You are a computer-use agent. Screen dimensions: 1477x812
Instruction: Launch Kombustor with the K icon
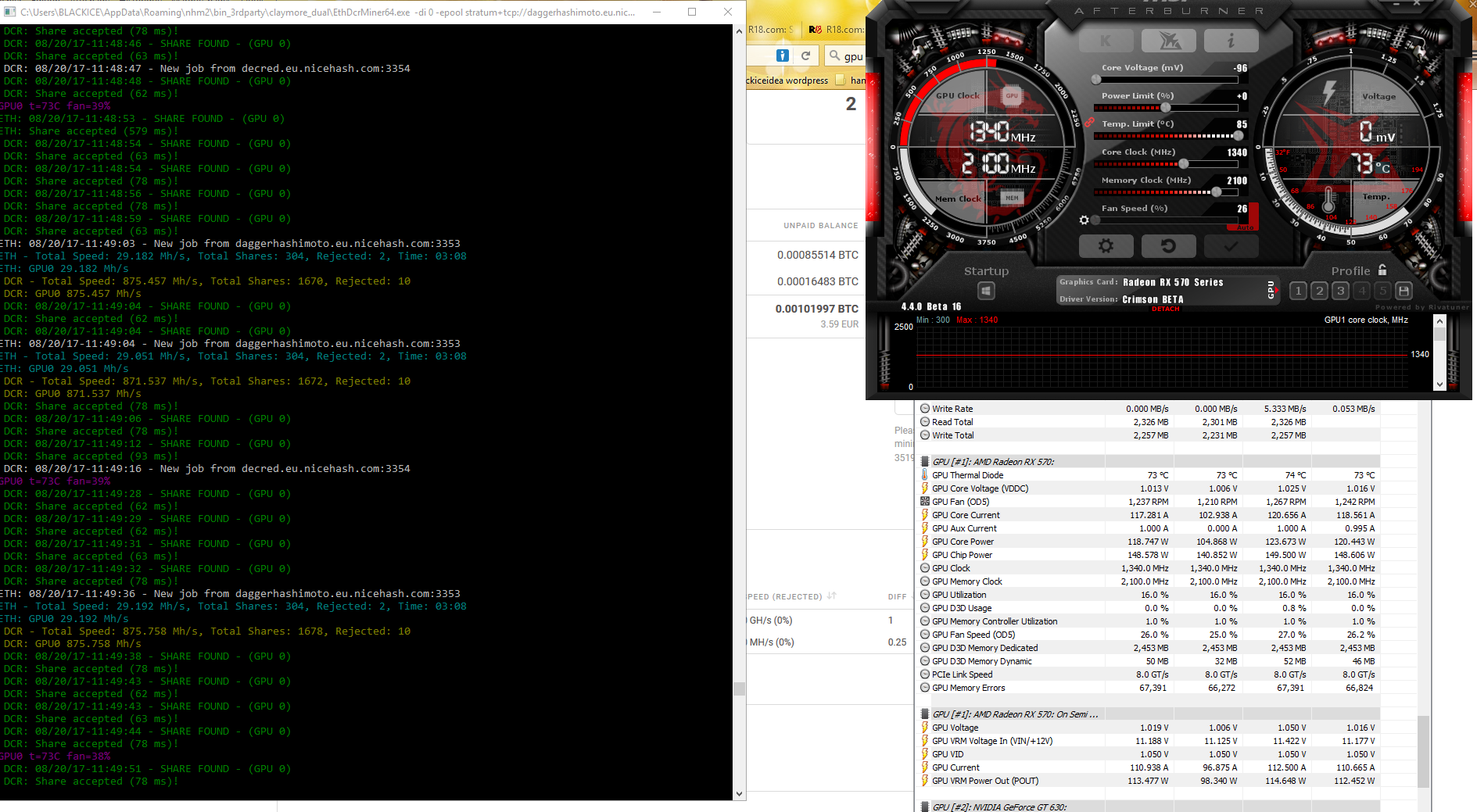point(1105,40)
